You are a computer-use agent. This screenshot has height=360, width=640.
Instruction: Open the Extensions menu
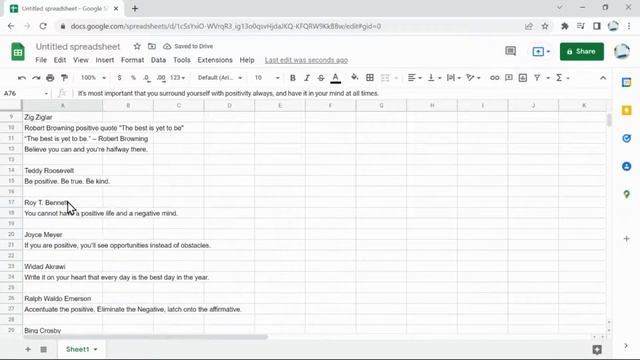(215, 60)
